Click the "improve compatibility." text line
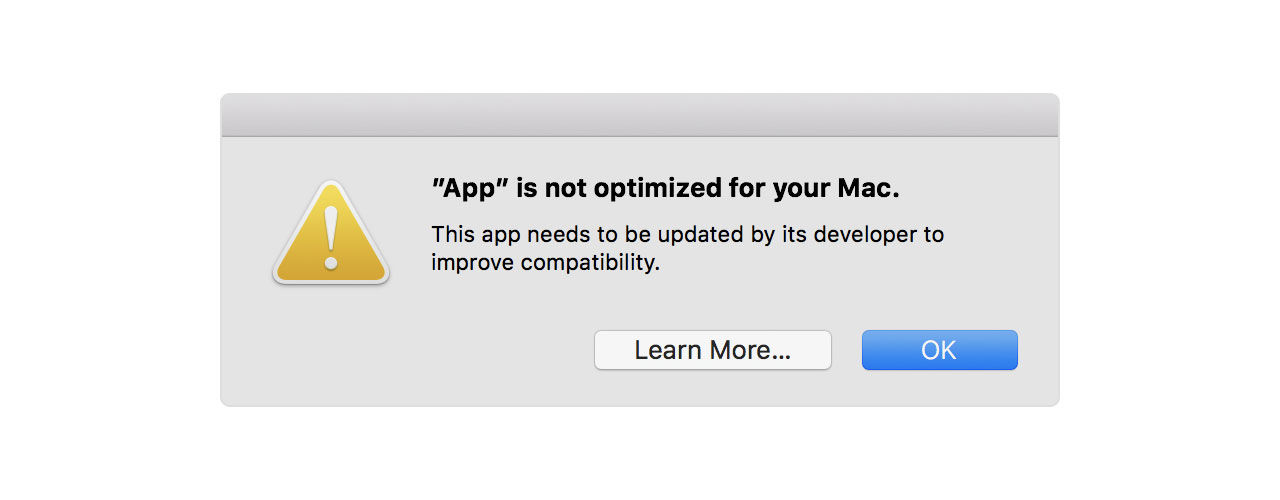This screenshot has width=1280, height=500. click(x=546, y=265)
